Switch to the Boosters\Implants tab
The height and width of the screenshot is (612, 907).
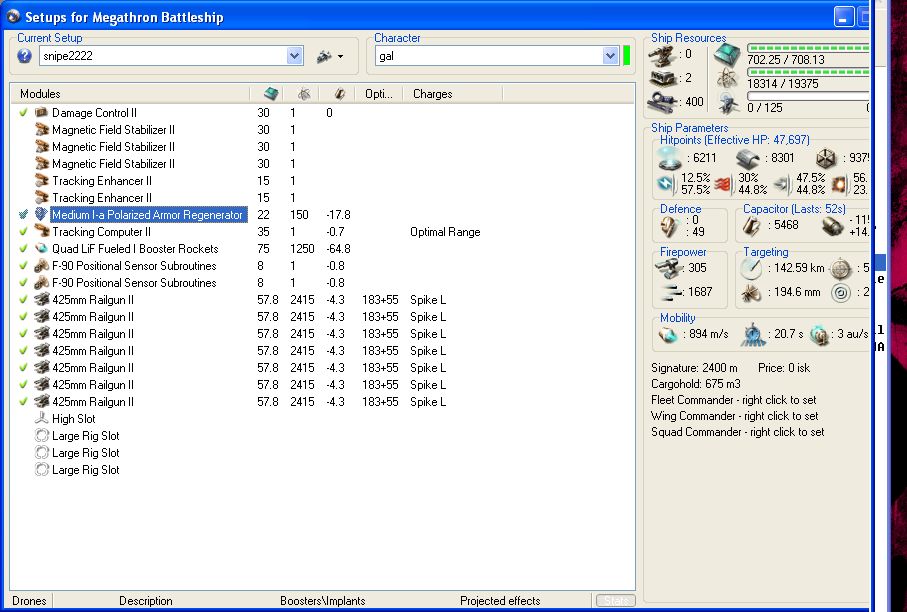(322, 601)
